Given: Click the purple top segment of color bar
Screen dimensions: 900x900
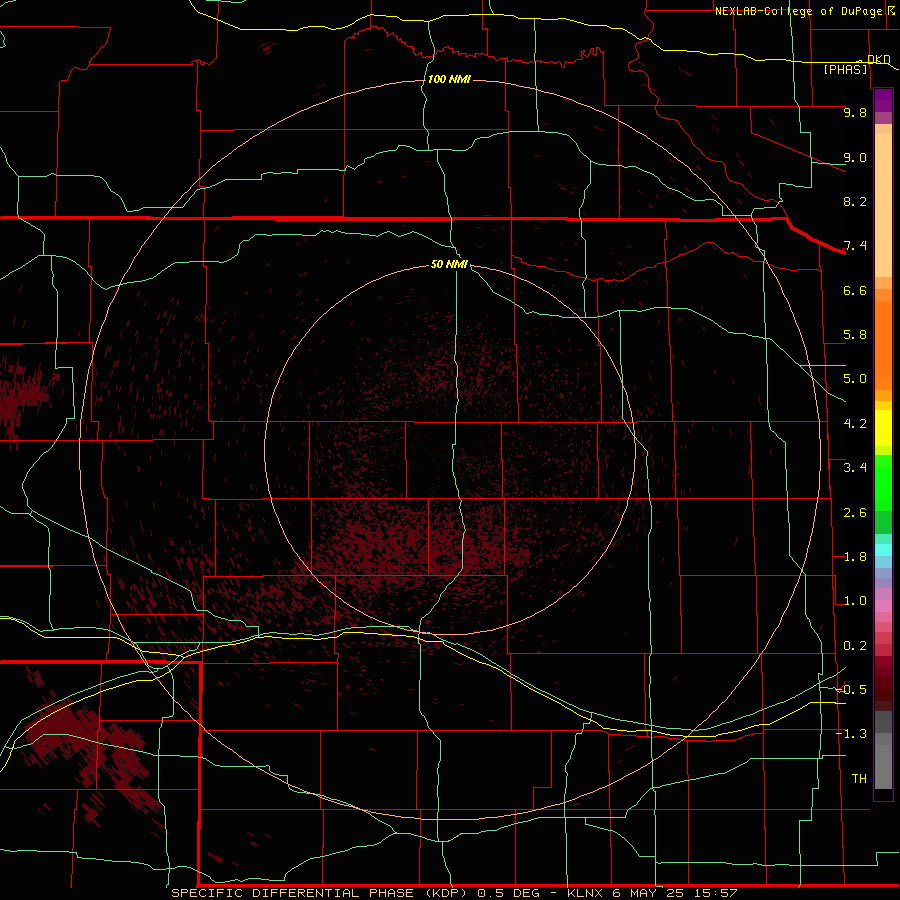Looking at the screenshot, I should tap(883, 100).
